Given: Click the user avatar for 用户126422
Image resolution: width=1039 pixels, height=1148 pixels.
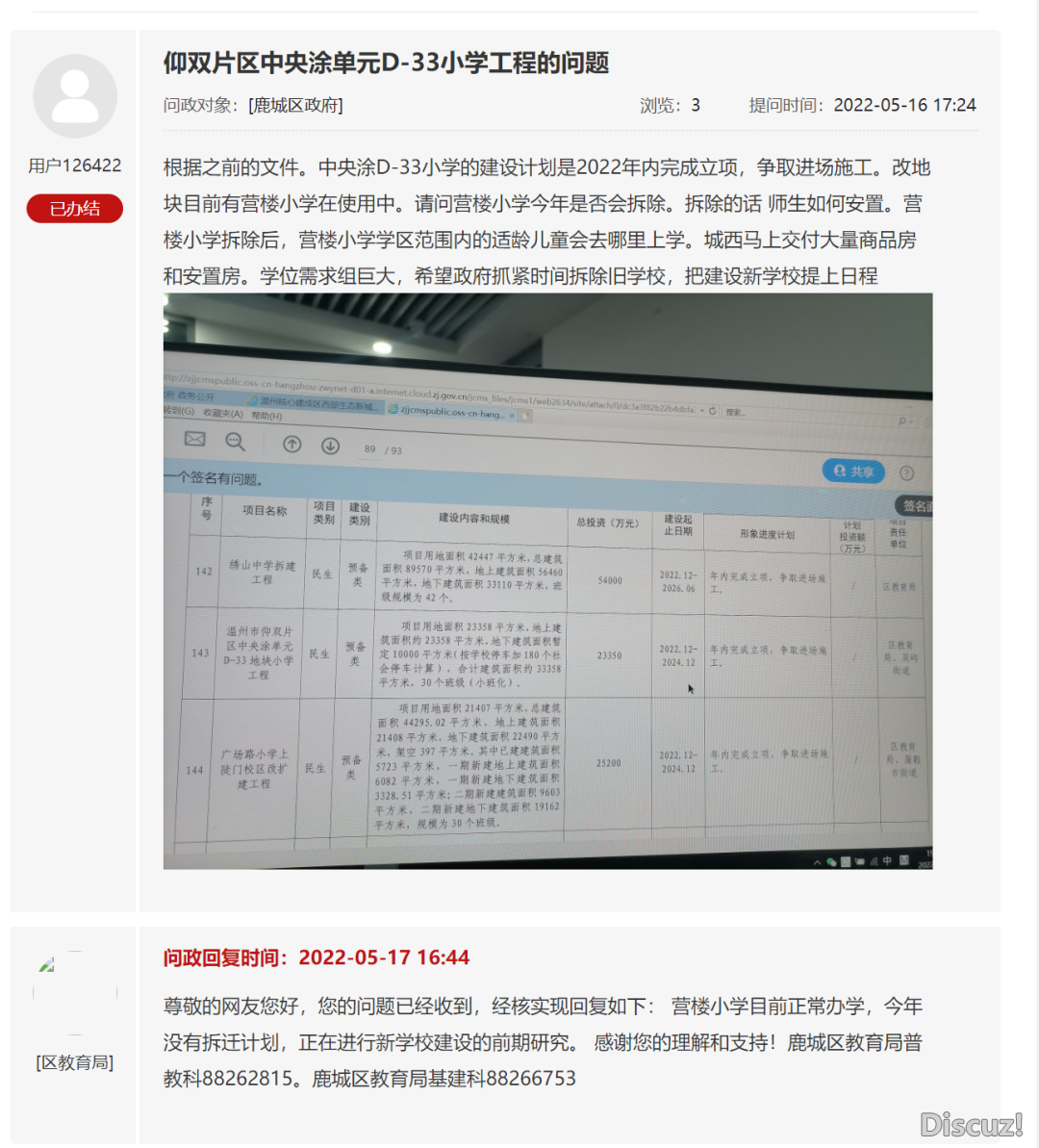Looking at the screenshot, I should click(75, 96).
